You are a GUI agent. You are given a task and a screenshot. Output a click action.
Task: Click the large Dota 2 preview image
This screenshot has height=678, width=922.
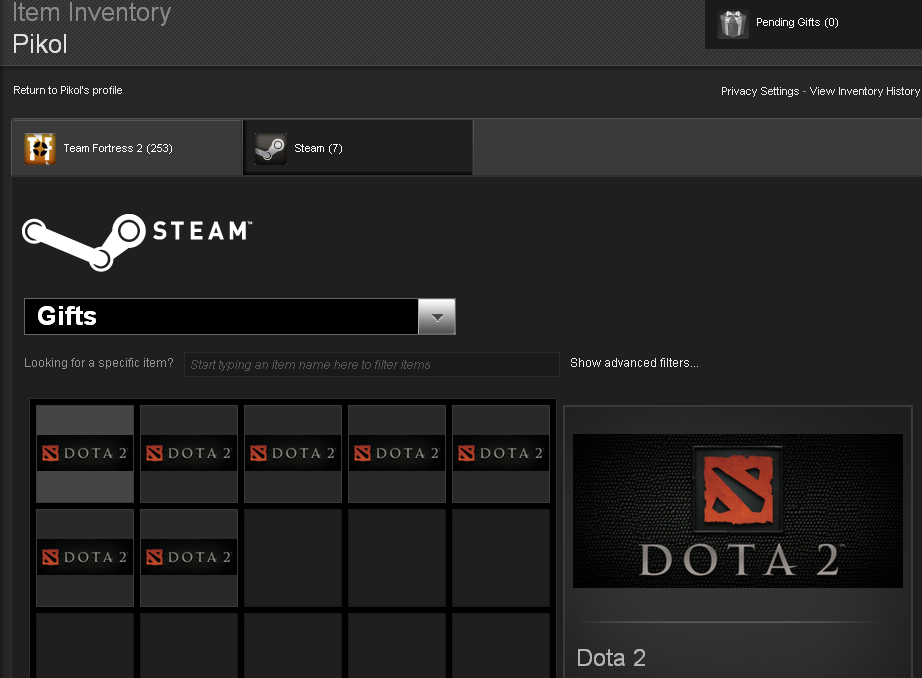pos(738,510)
